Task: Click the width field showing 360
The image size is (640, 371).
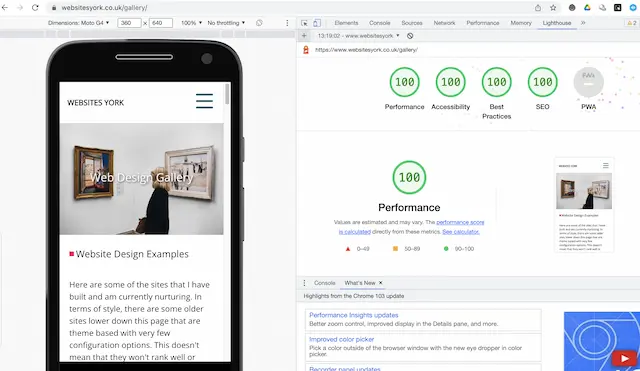Action: click(129, 23)
